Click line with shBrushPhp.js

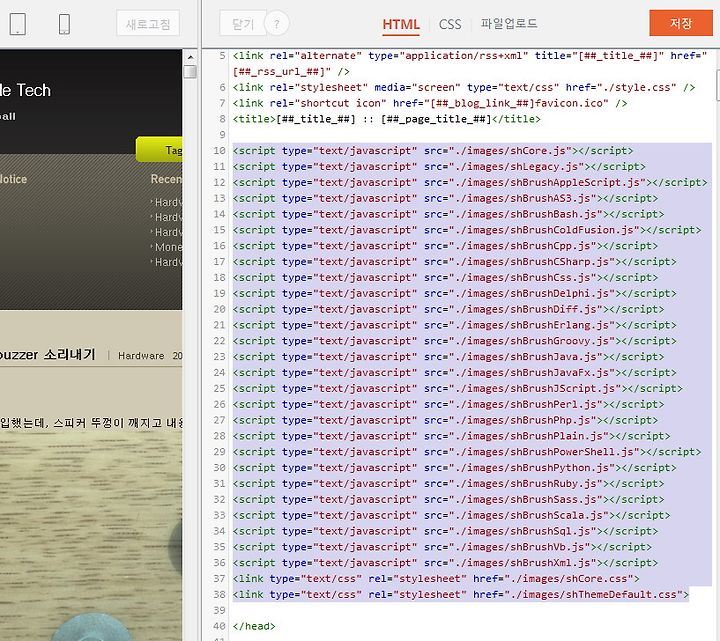[x=445, y=420]
